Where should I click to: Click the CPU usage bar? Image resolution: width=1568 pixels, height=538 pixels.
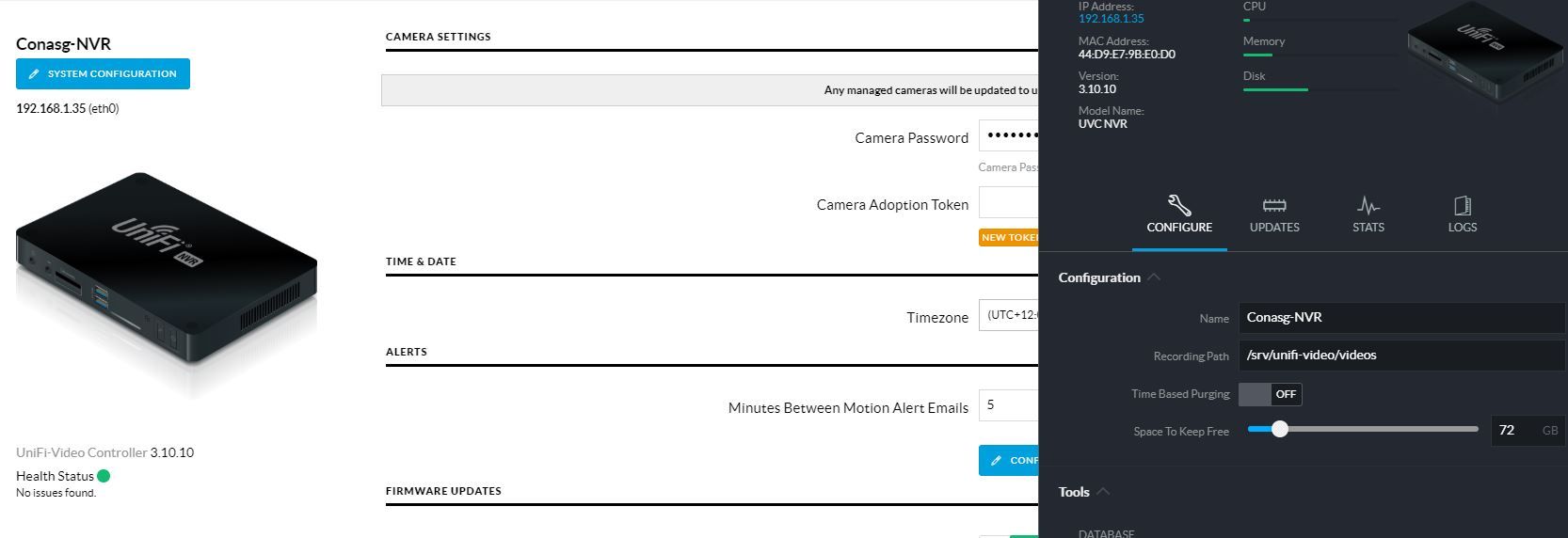[1321, 20]
